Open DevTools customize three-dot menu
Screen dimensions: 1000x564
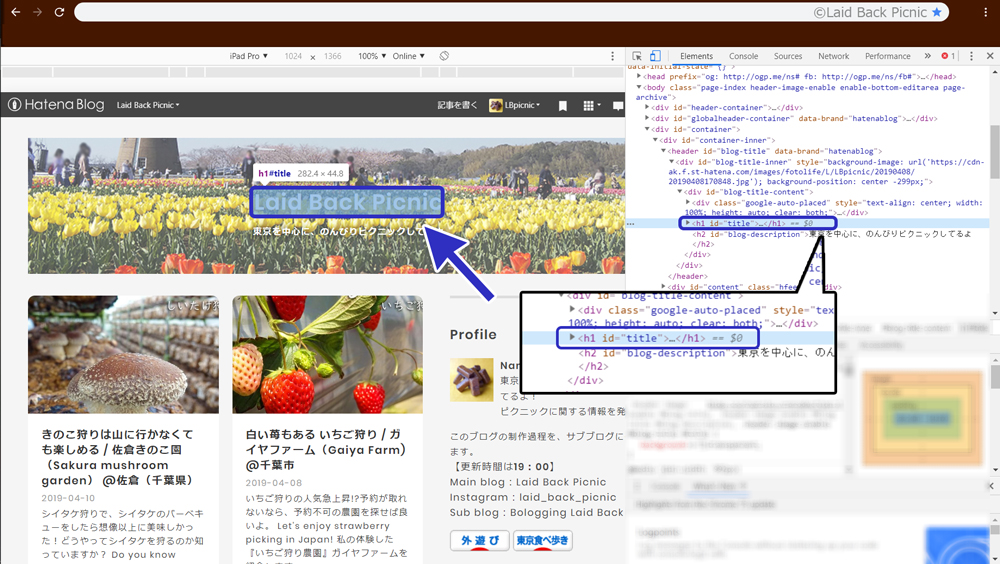971,56
